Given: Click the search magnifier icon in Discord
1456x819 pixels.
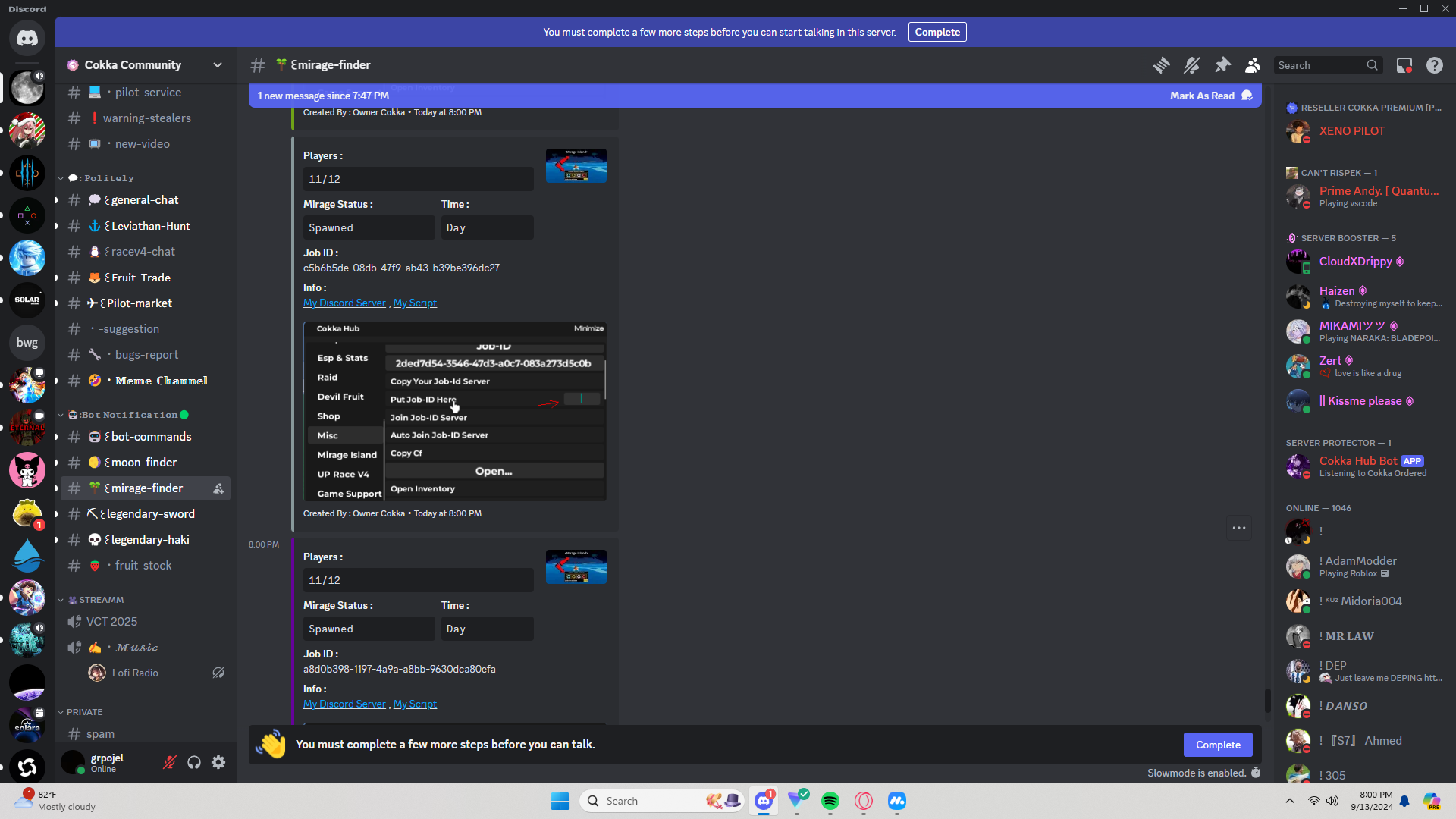Looking at the screenshot, I should click(x=1372, y=65).
